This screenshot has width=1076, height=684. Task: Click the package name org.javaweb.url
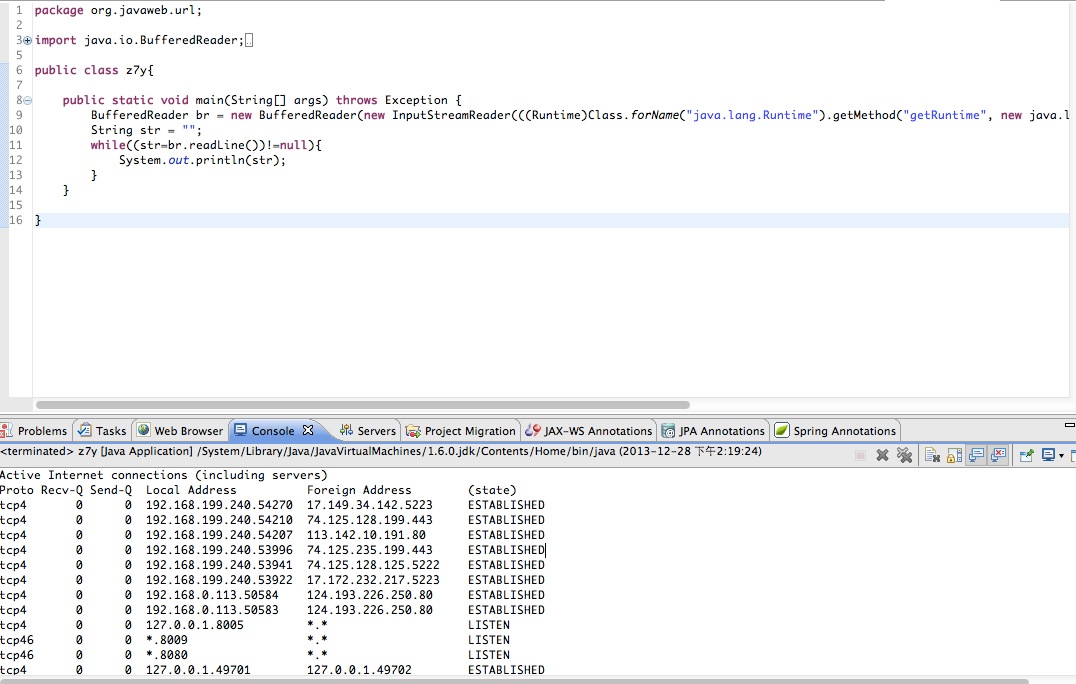pos(143,10)
